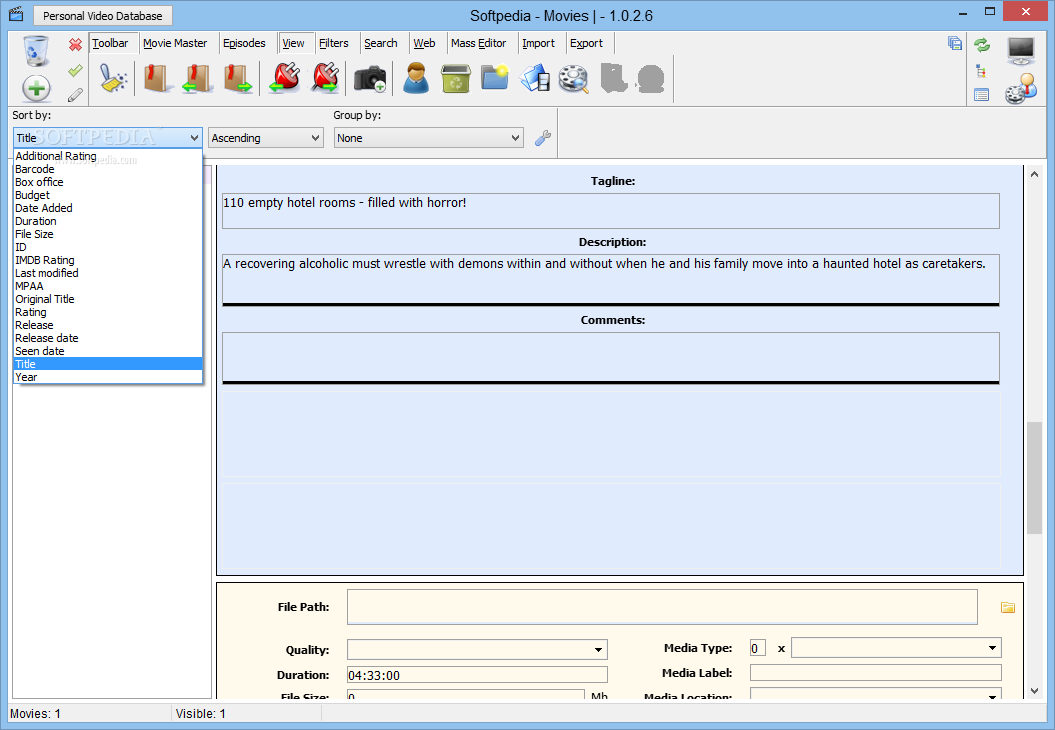
Task: Click film reel with magnifier icon
Action: click(x=574, y=79)
